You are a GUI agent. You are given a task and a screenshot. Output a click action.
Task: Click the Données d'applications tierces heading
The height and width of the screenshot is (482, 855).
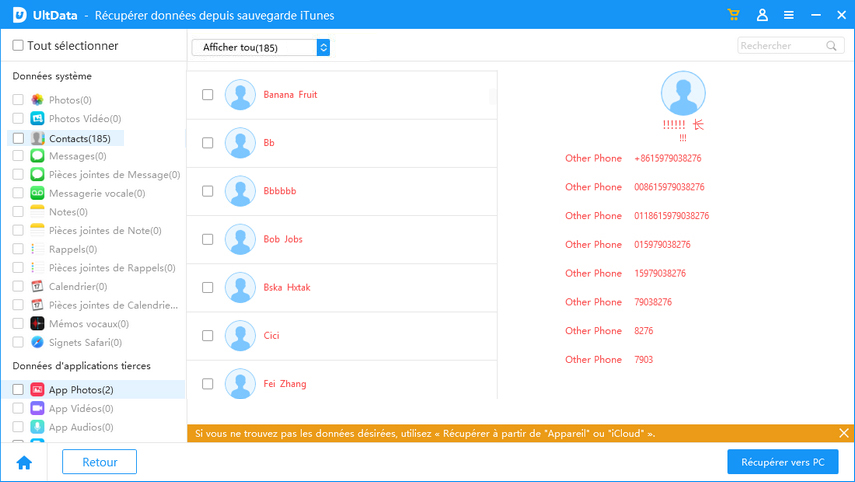81,366
